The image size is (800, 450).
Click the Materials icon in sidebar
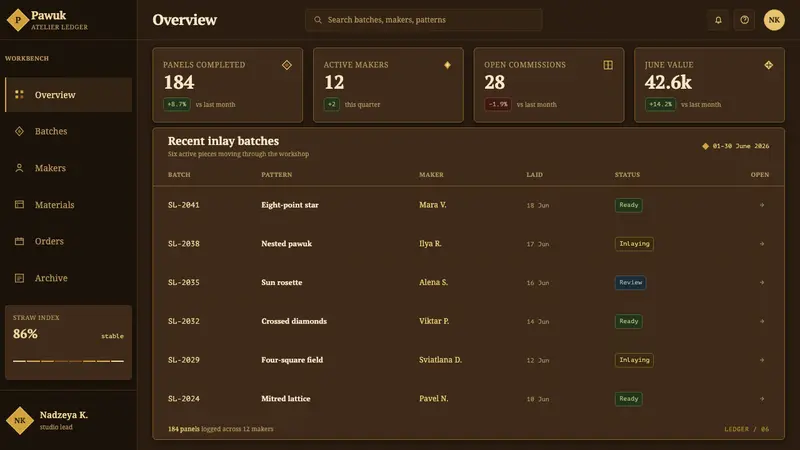(19, 205)
